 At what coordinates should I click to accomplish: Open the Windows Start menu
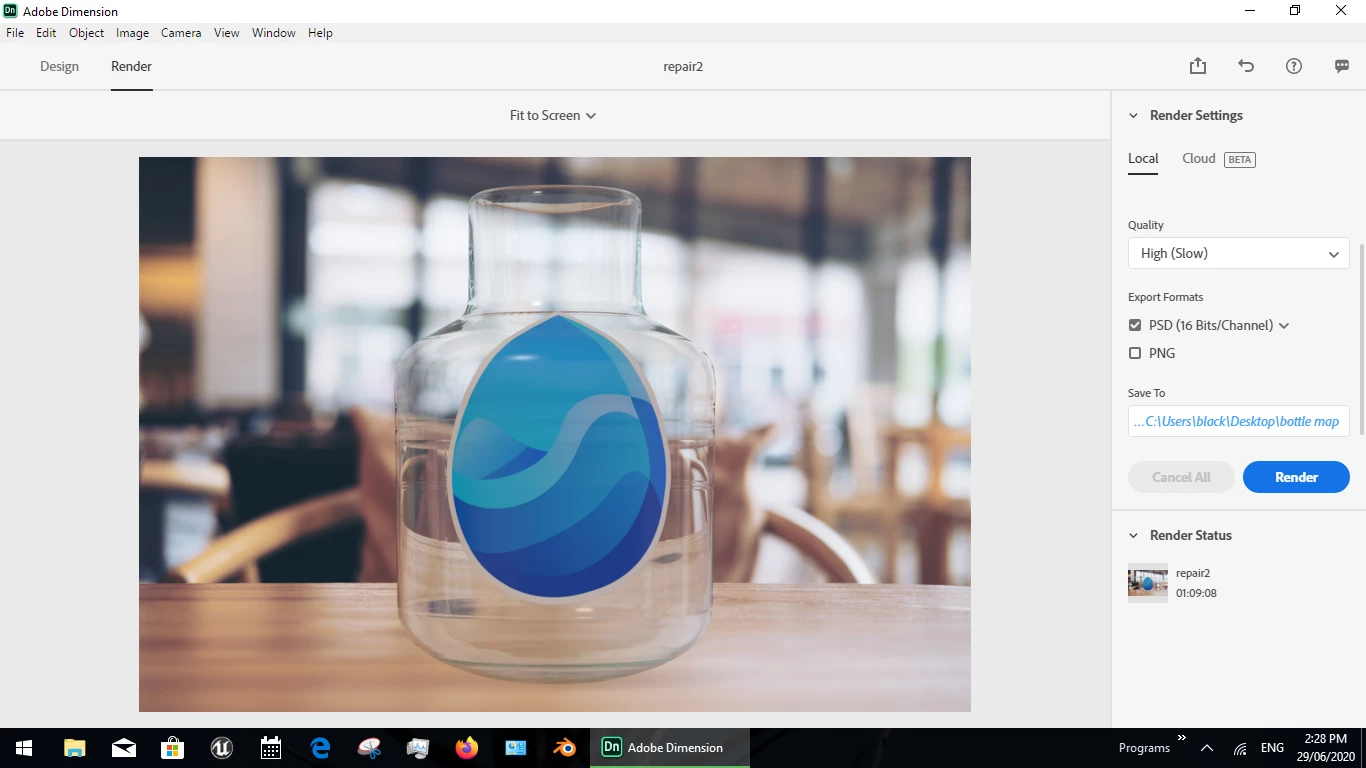(x=24, y=747)
